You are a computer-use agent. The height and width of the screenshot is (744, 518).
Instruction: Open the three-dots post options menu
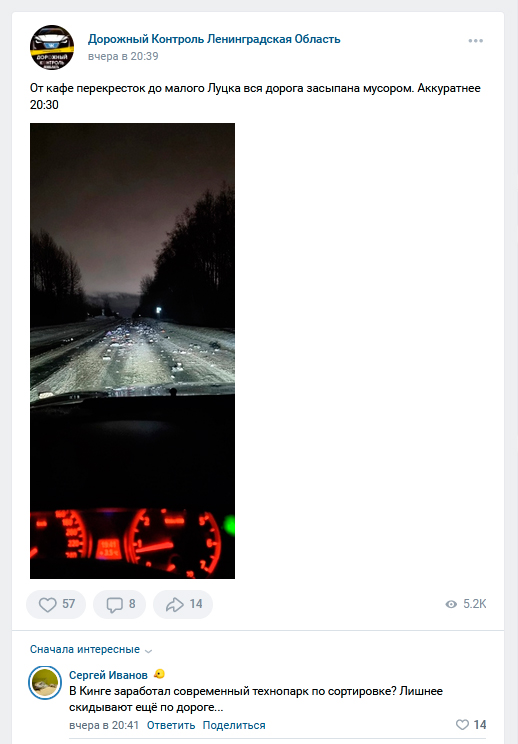coord(475,41)
